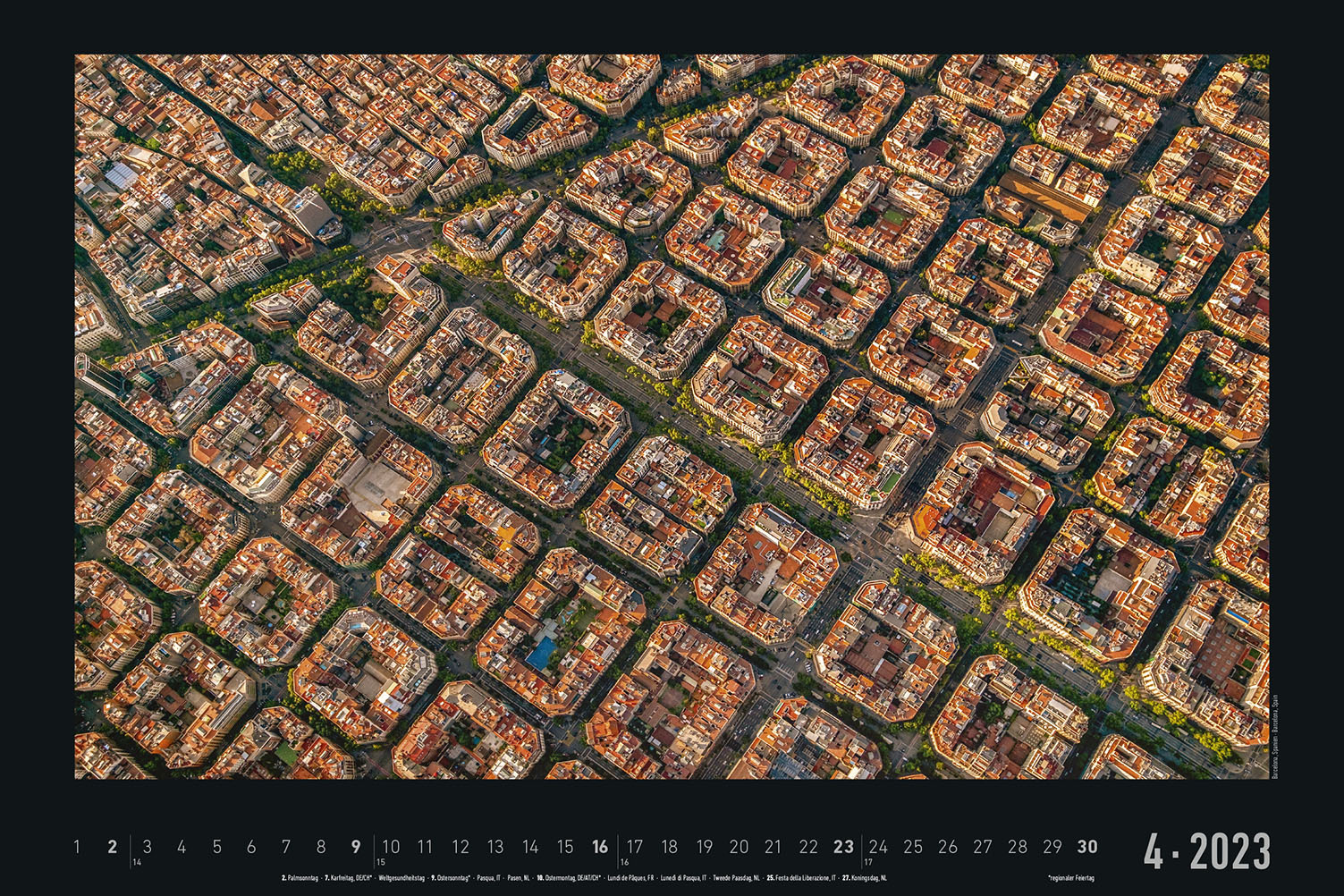The width and height of the screenshot is (1344, 896).
Task: Click the '*regionaler Feiertag' footnote
Action: 1071,878
